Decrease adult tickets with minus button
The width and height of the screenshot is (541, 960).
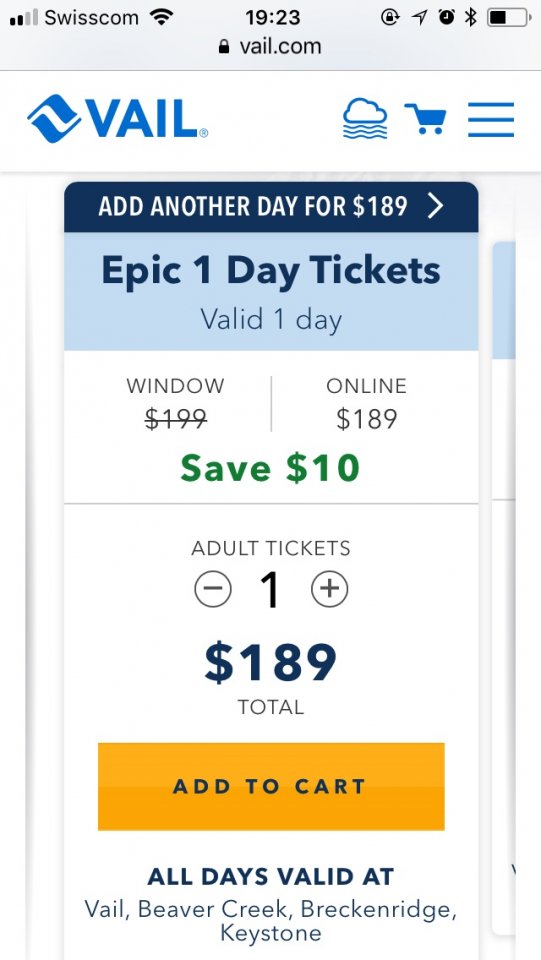point(213,589)
